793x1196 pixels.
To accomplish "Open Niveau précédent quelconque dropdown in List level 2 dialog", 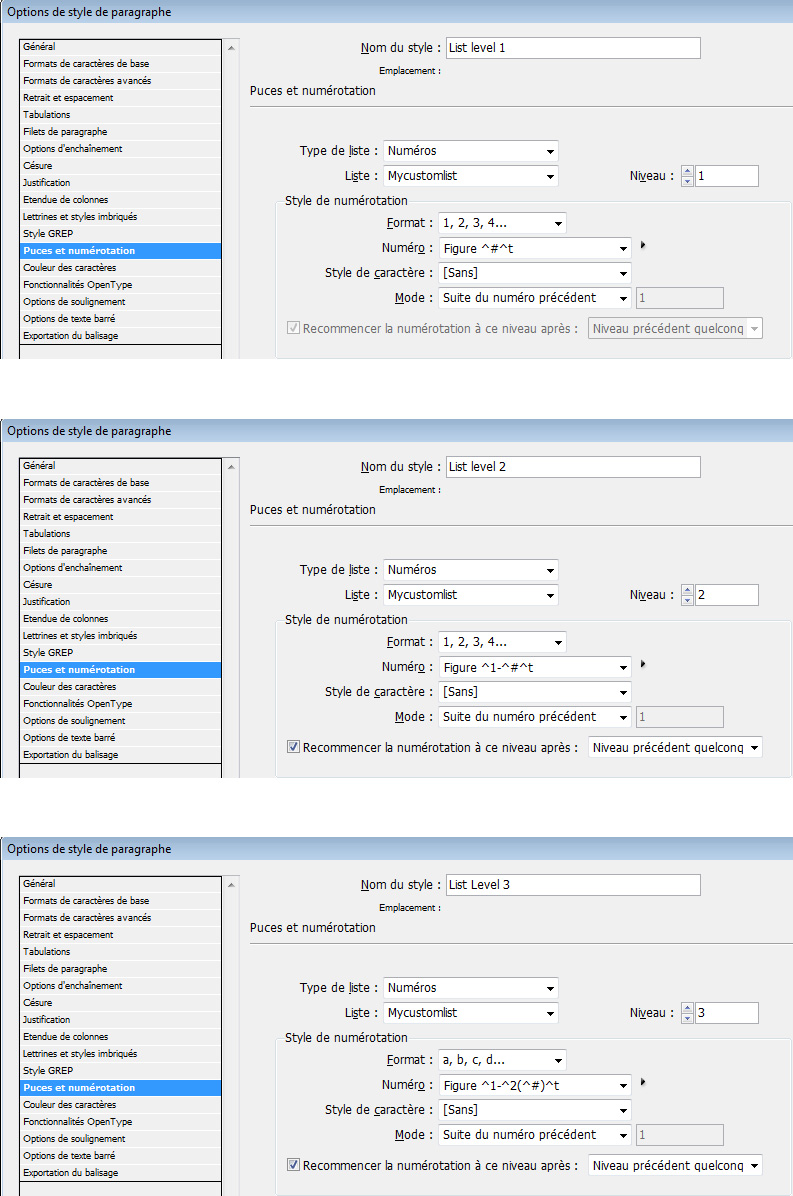I will click(675, 748).
